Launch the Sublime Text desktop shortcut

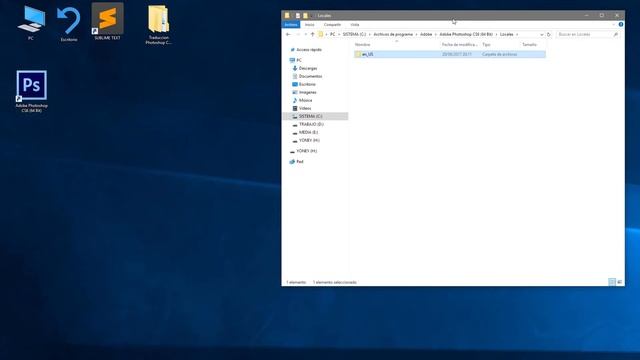coord(107,22)
